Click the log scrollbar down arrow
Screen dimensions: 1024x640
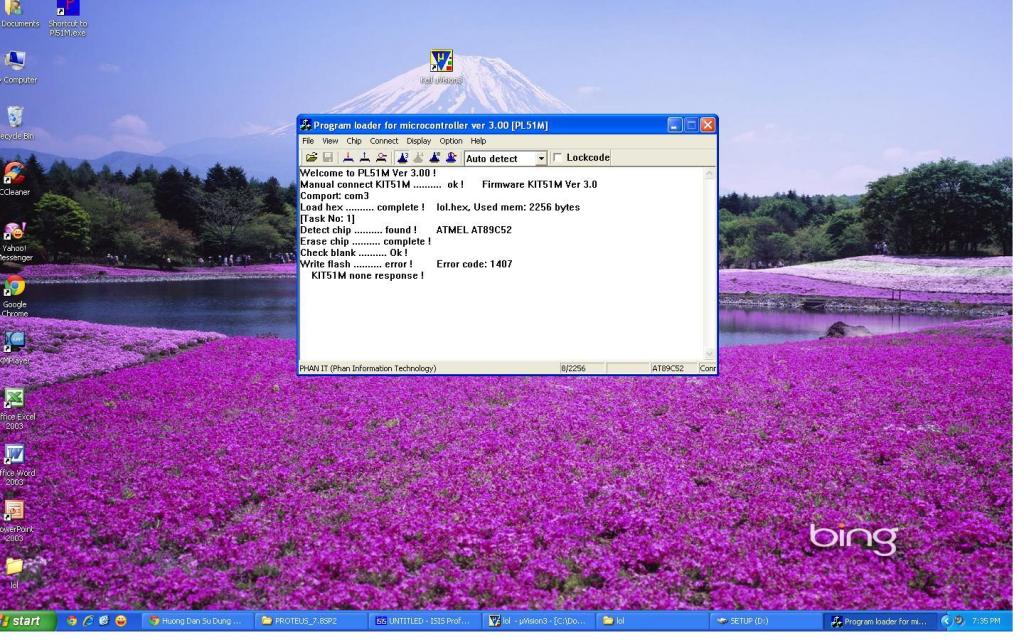point(709,354)
